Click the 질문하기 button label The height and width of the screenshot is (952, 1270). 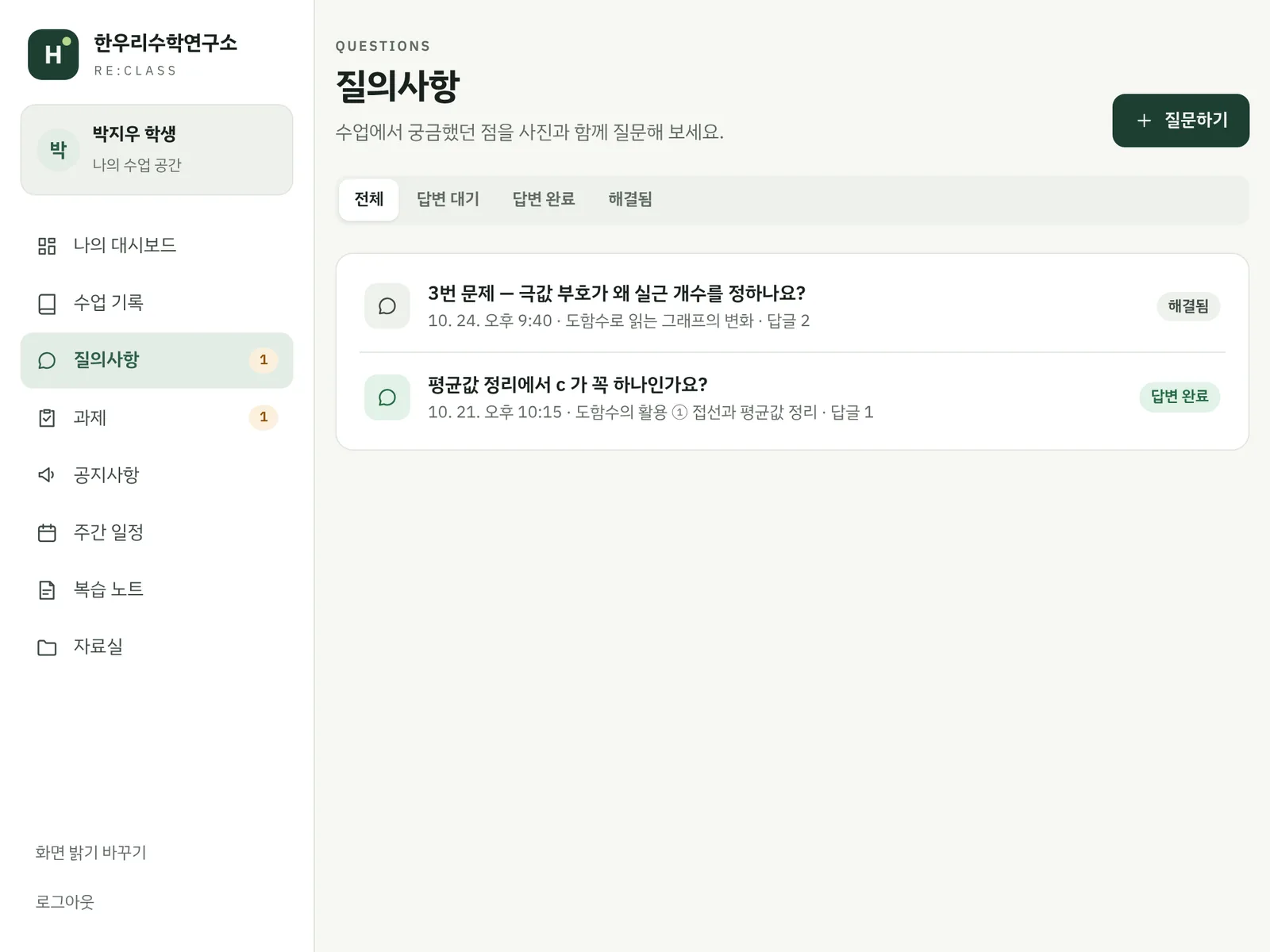[x=1196, y=121]
